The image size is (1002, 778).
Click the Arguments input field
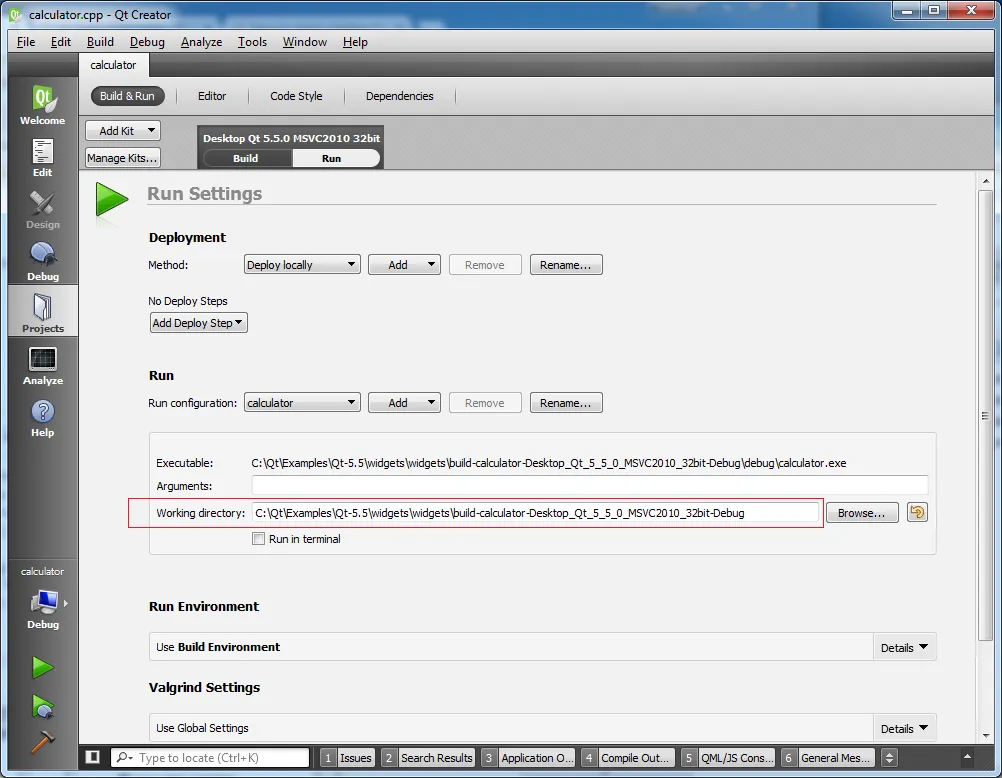589,486
